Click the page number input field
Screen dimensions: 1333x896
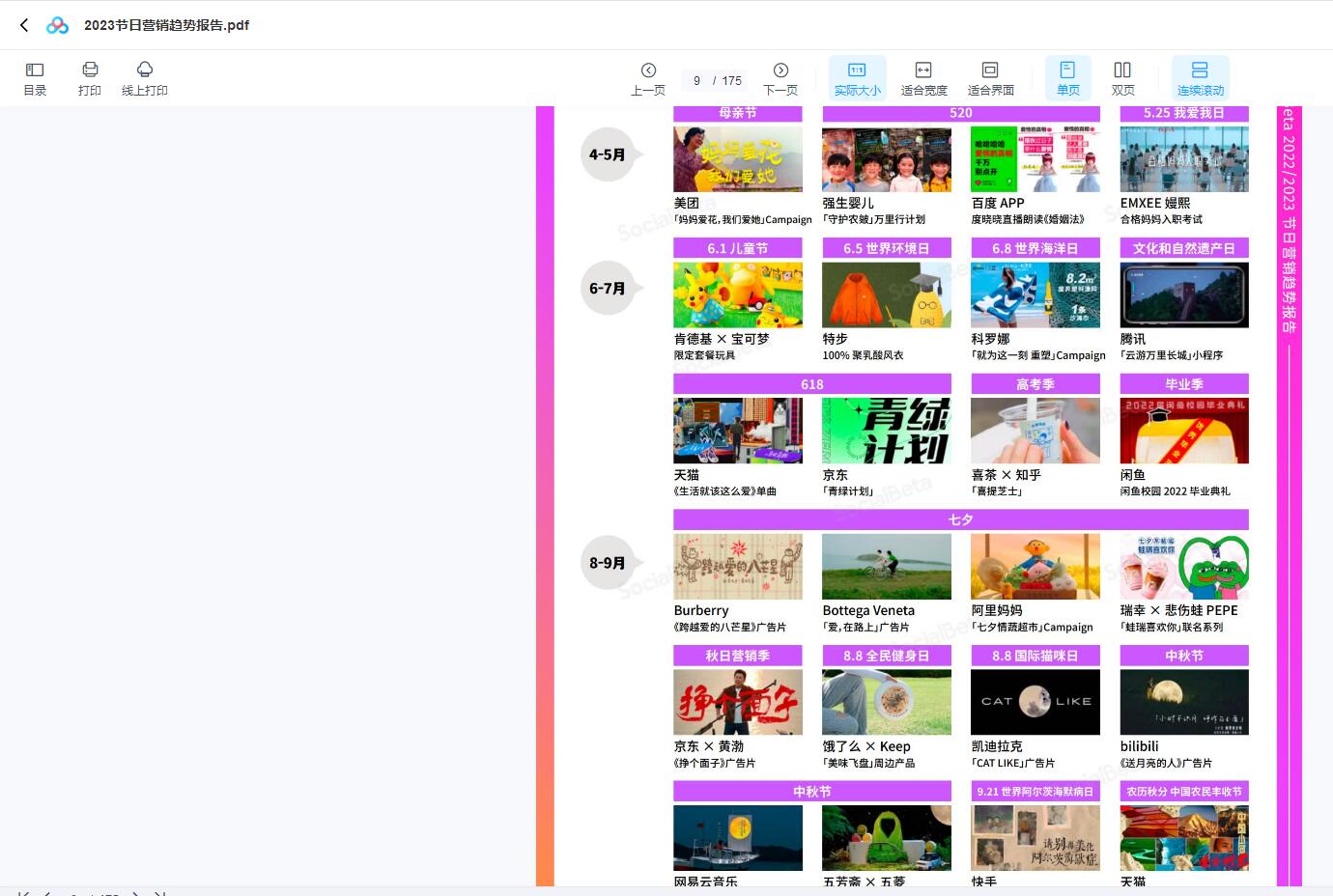click(696, 81)
